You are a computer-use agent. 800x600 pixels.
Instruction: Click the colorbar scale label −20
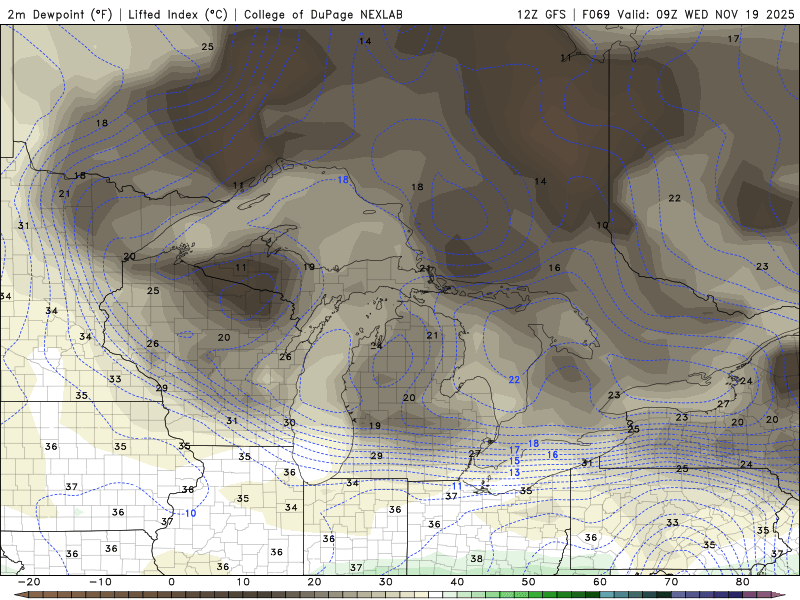click(x=29, y=582)
